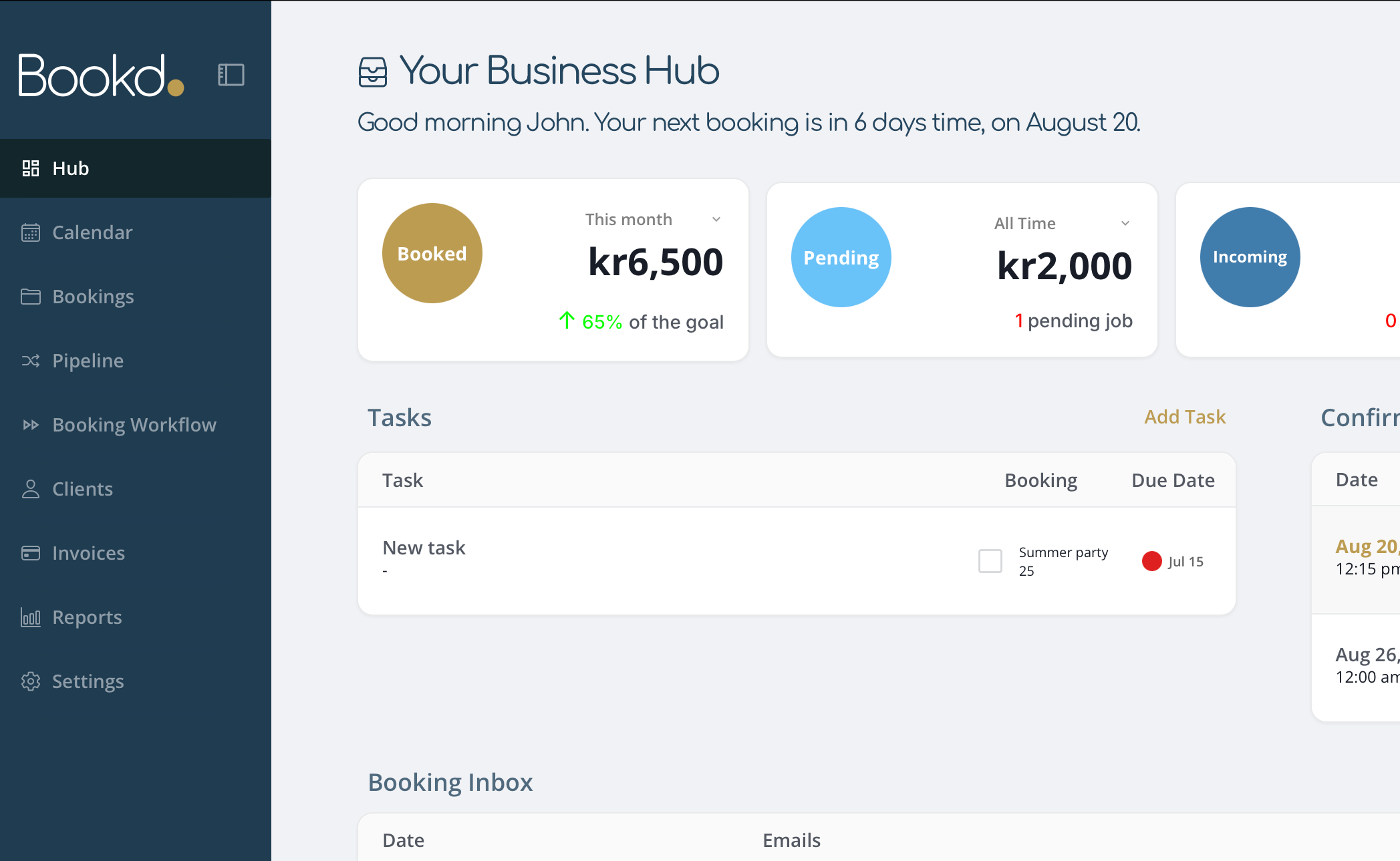
Task: Click the Bookings folder icon
Action: tap(31, 297)
